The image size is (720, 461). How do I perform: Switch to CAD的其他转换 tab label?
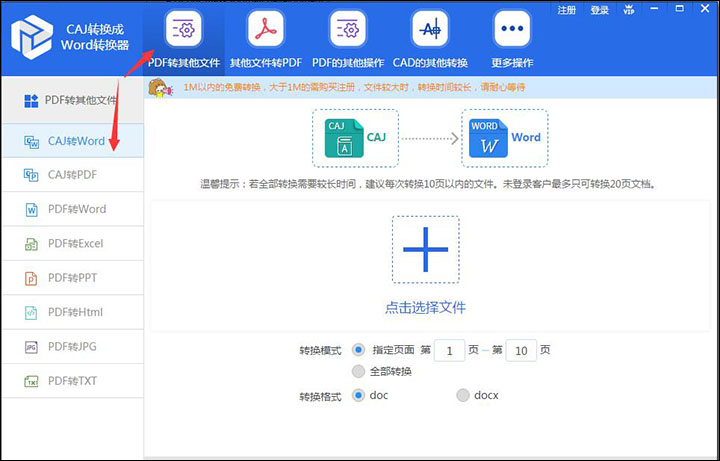[430, 63]
